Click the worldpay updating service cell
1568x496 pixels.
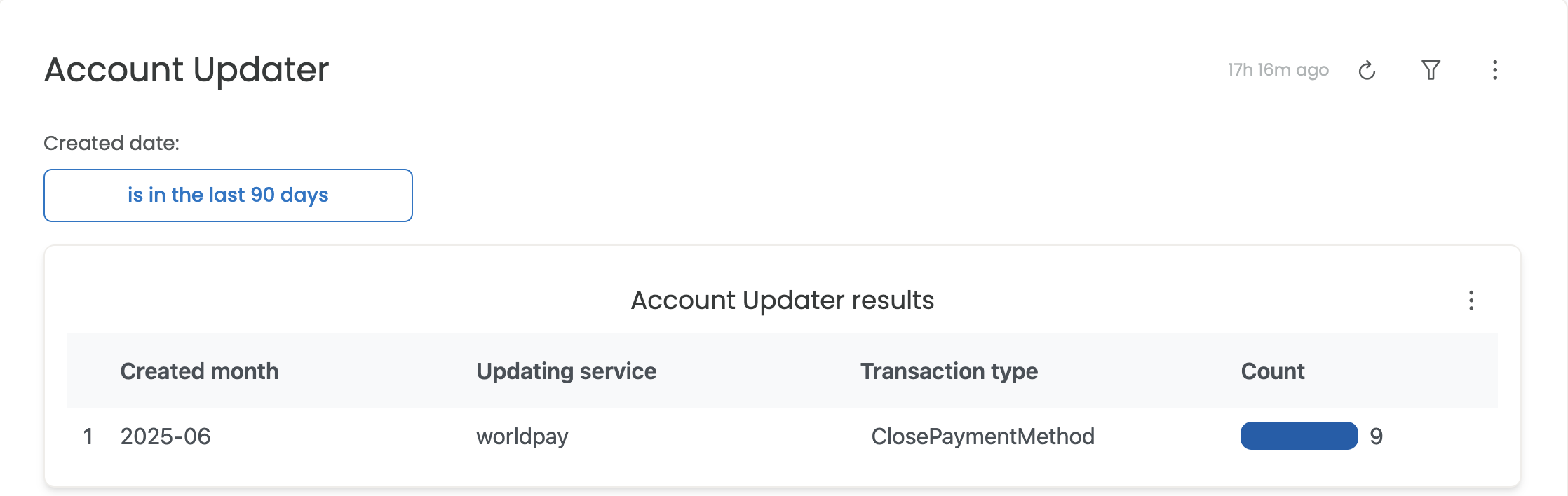[x=522, y=436]
